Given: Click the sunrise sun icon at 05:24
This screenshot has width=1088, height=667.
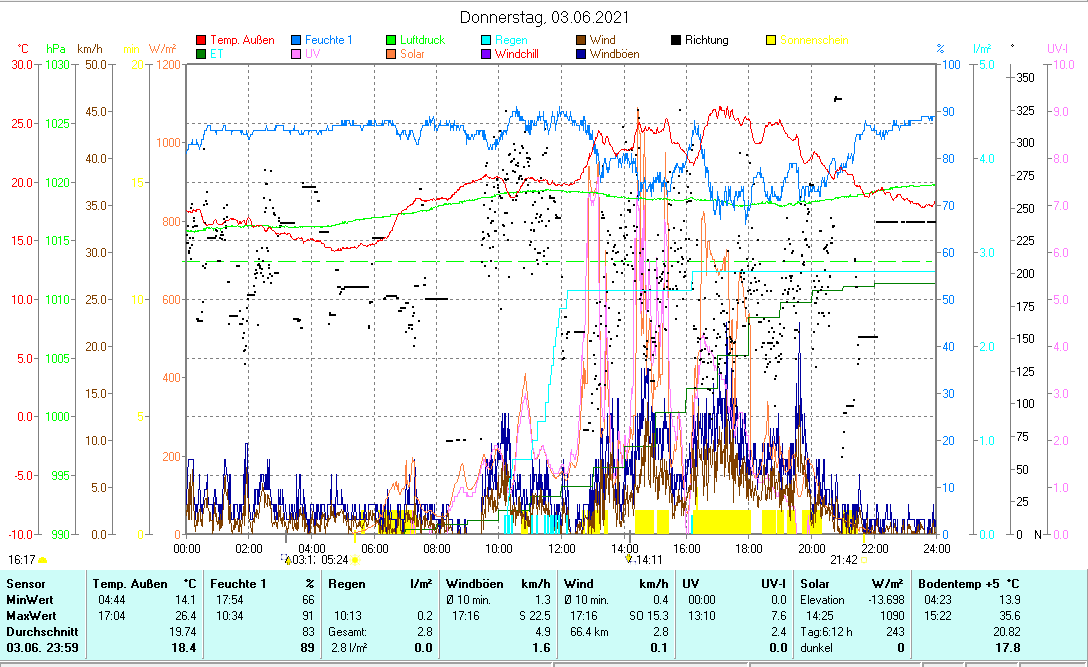Looking at the screenshot, I should coord(355,561).
